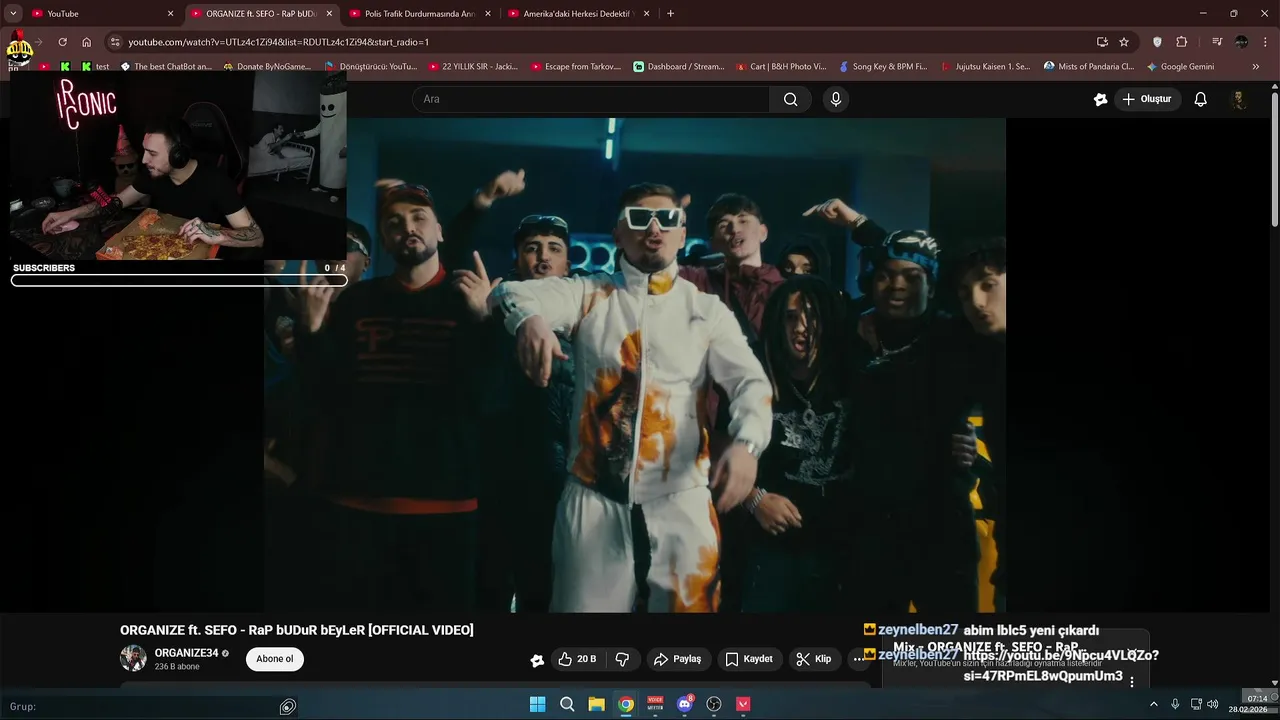This screenshot has width=1280, height=720.
Task: Open the volume speaker tray icon
Action: [1213, 704]
